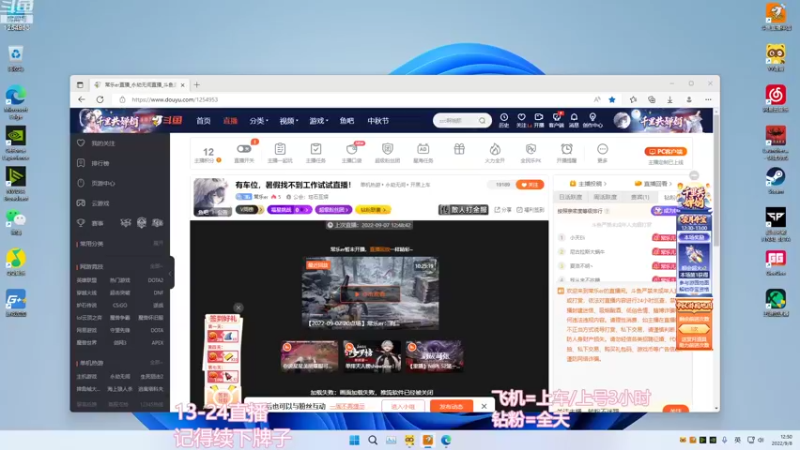The height and width of the screenshot is (450, 800).
Task: Open the alarm clock 开播提醒 icon
Action: pos(566,149)
